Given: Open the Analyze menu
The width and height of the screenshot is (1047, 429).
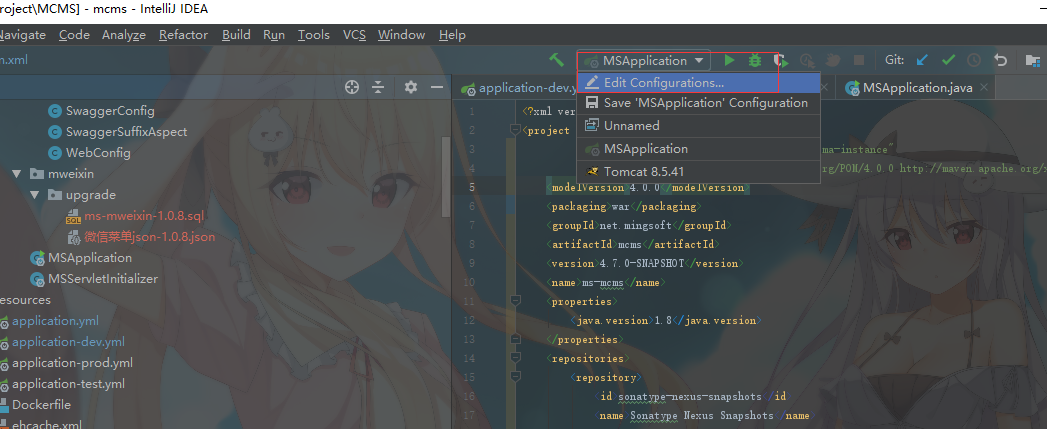Looking at the screenshot, I should [124, 35].
